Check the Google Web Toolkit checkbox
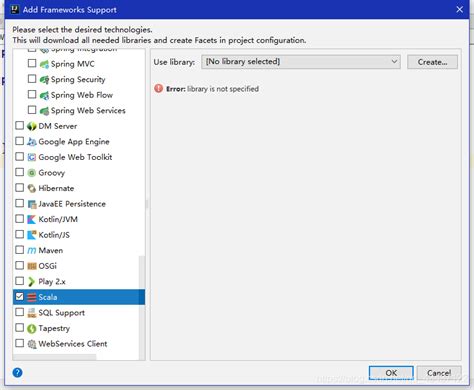Image resolution: width=474 pixels, height=390 pixels. click(20, 156)
